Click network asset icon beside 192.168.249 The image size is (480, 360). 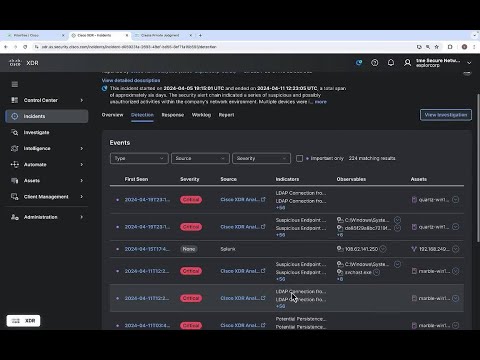tap(414, 249)
